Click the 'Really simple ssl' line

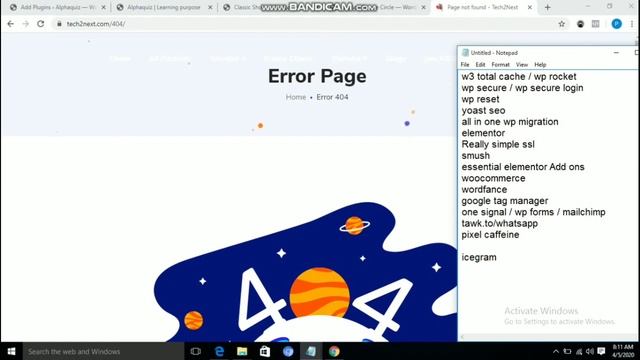tap(498, 144)
